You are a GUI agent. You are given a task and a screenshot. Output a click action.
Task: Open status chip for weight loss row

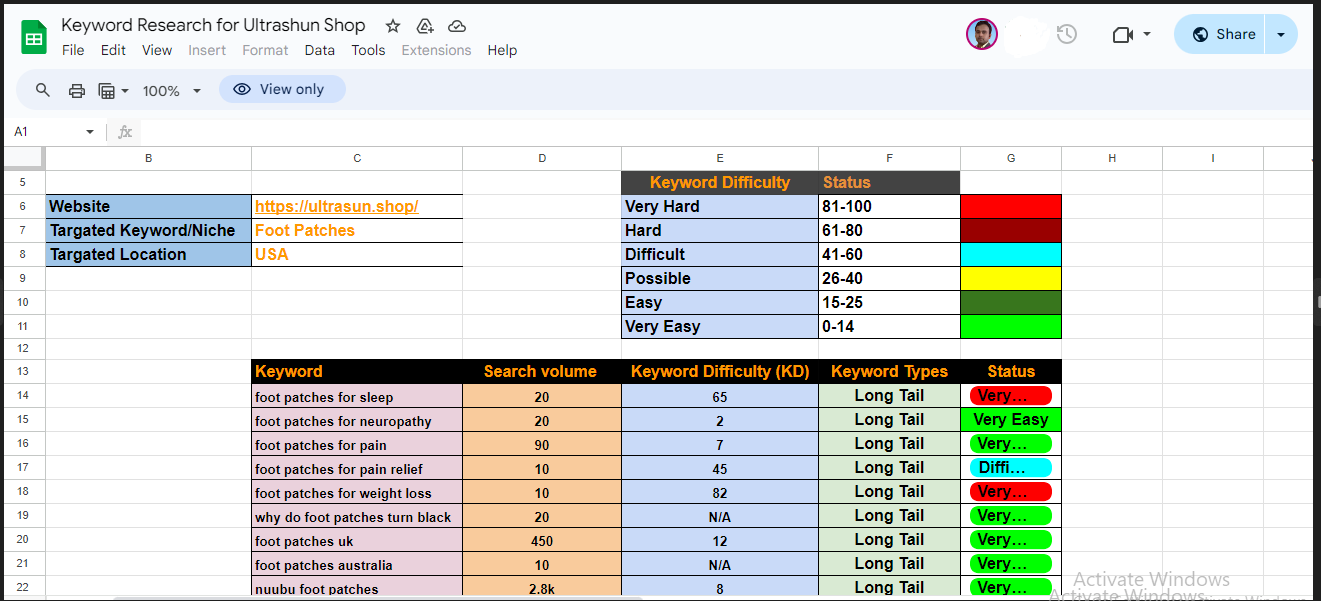tap(1011, 492)
